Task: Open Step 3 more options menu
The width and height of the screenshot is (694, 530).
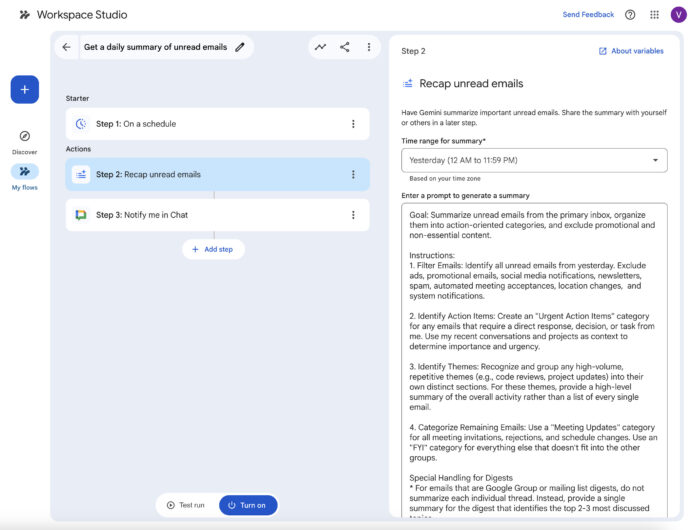Action: click(x=353, y=215)
